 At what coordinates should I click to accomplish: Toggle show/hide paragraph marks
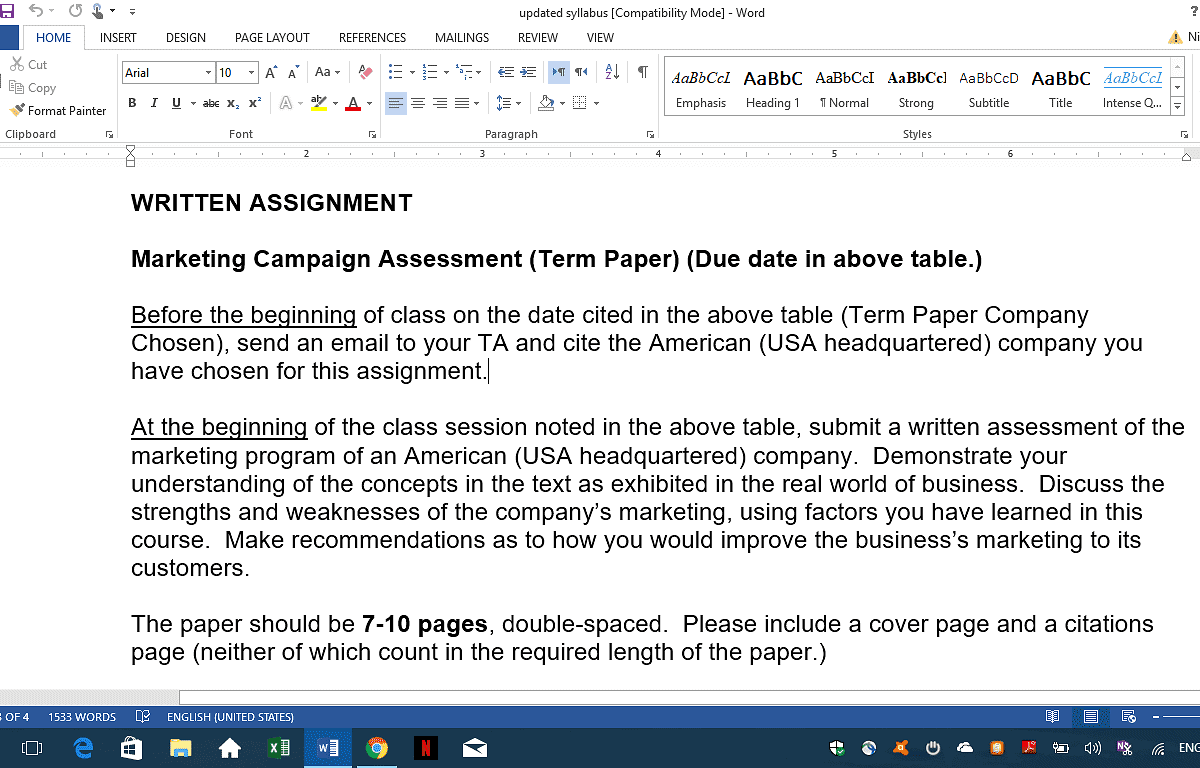pos(643,72)
